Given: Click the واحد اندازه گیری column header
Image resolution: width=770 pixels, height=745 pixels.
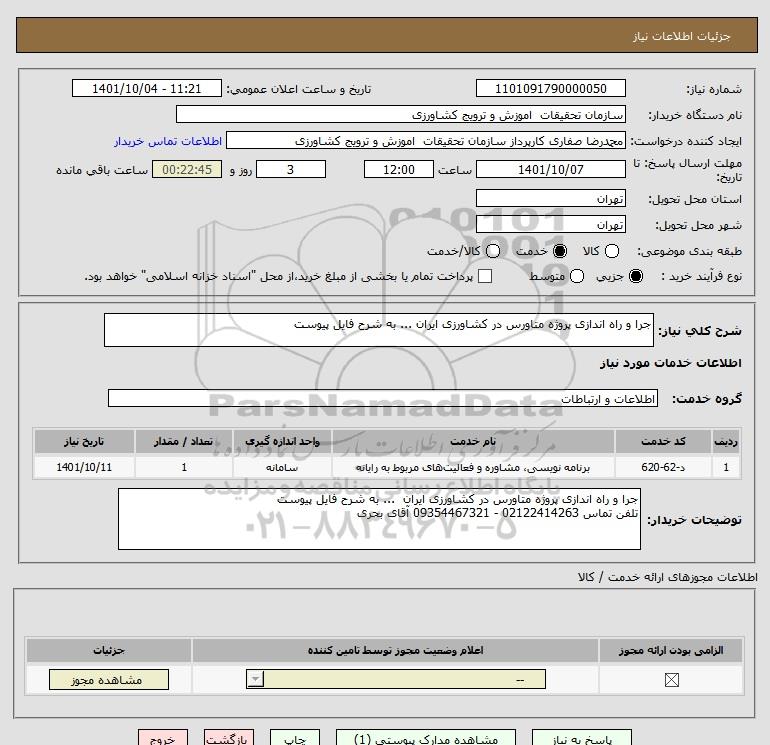Looking at the screenshot, I should click(x=282, y=441).
